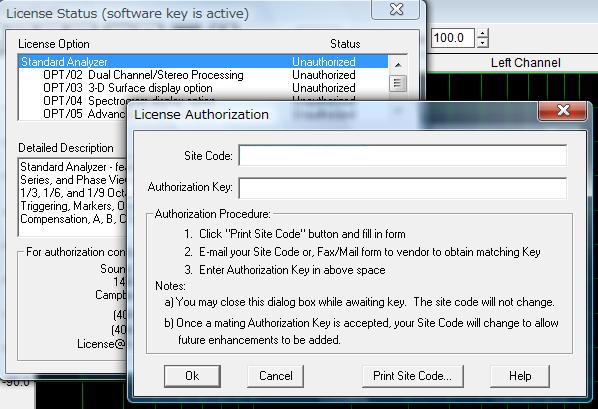This screenshot has height=409, width=598.
Task: Select Standard Analyzer license option
Action: [x=203, y=62]
